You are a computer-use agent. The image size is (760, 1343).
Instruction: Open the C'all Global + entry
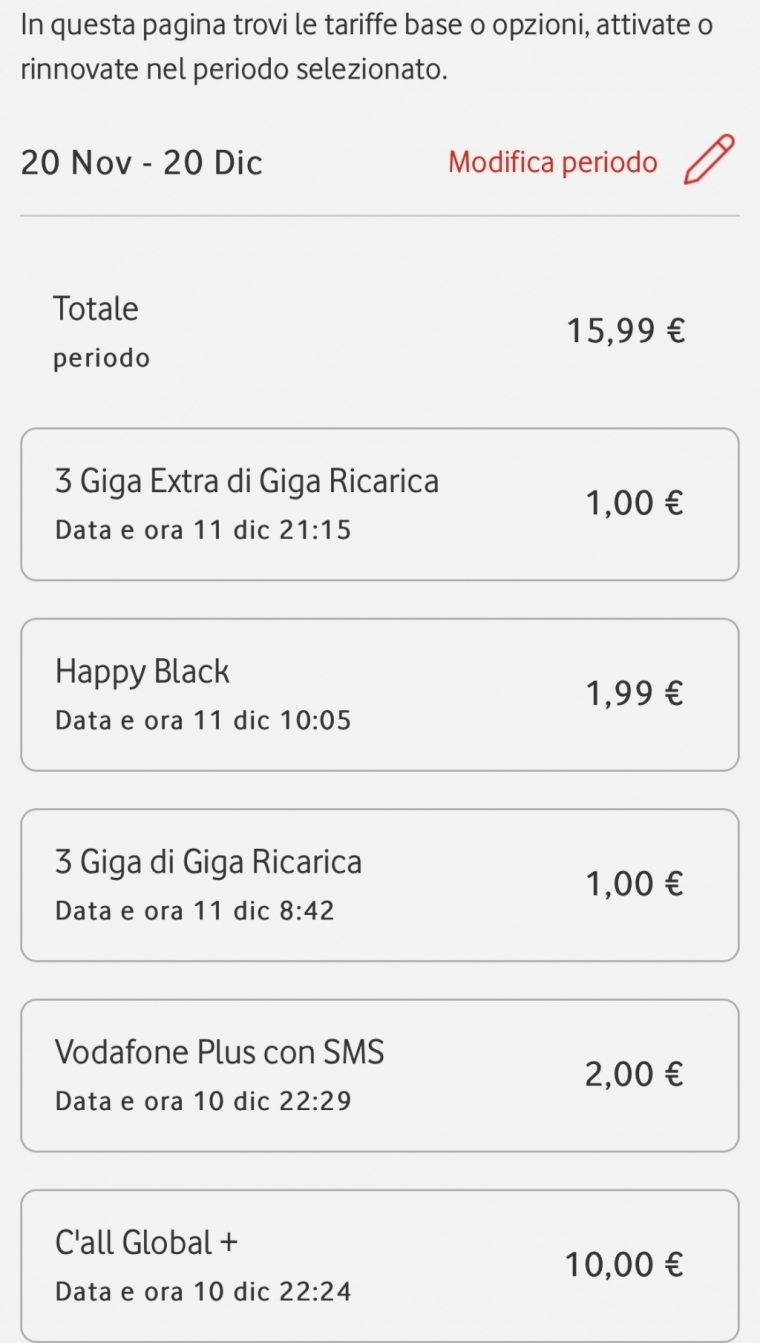[x=147, y=1243]
